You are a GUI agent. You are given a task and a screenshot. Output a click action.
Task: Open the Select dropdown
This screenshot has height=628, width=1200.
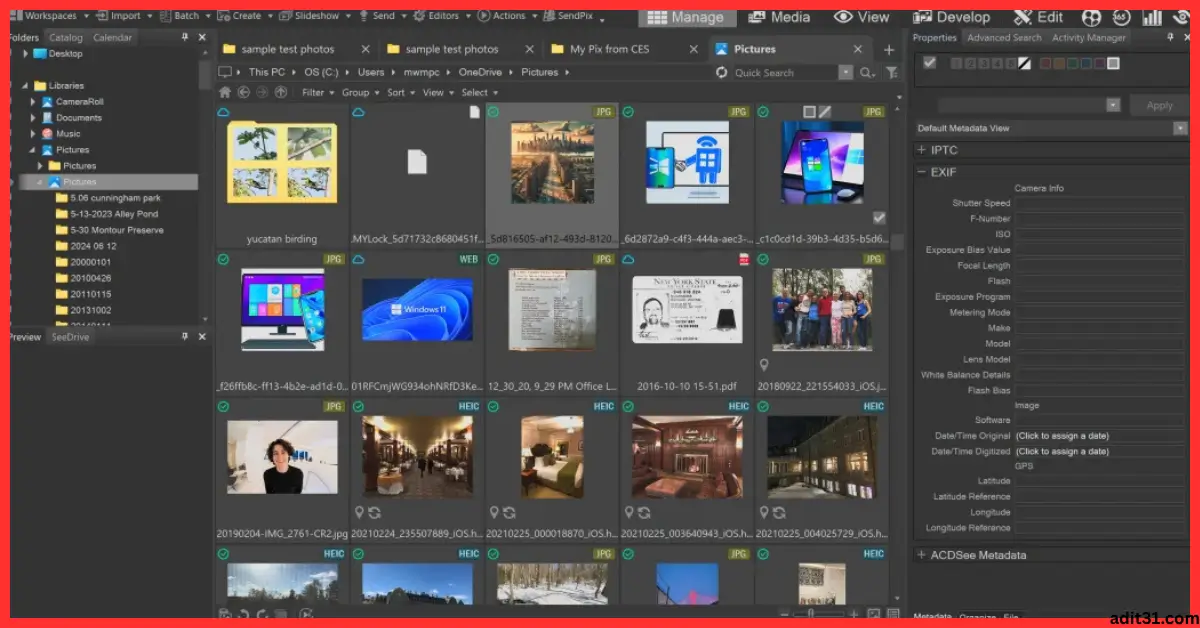pyautogui.click(x=479, y=92)
